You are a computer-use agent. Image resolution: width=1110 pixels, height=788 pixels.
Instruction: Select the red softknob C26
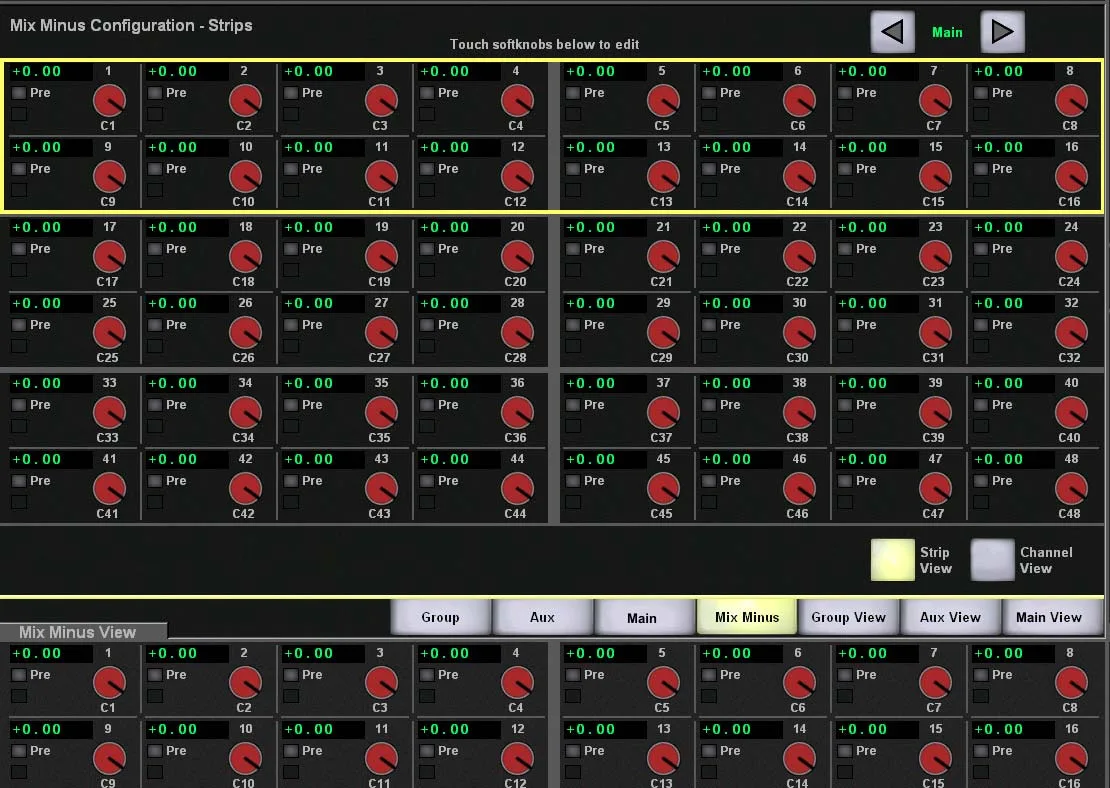(245, 332)
